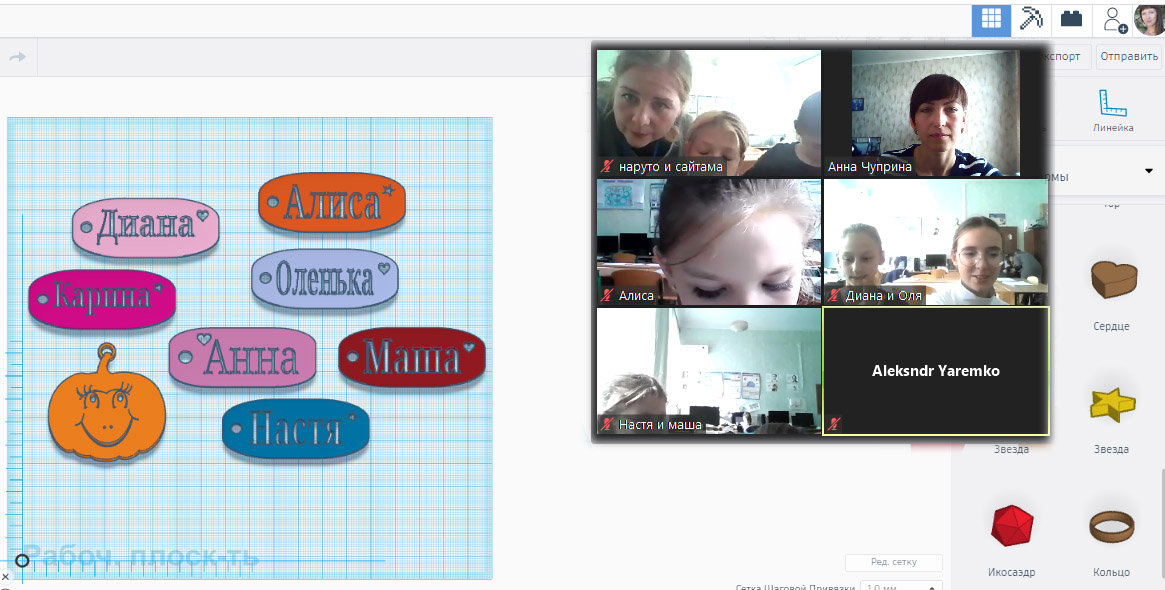Expand the shapes category dropdown arrow
The image size is (1165, 590).
click(x=1148, y=172)
